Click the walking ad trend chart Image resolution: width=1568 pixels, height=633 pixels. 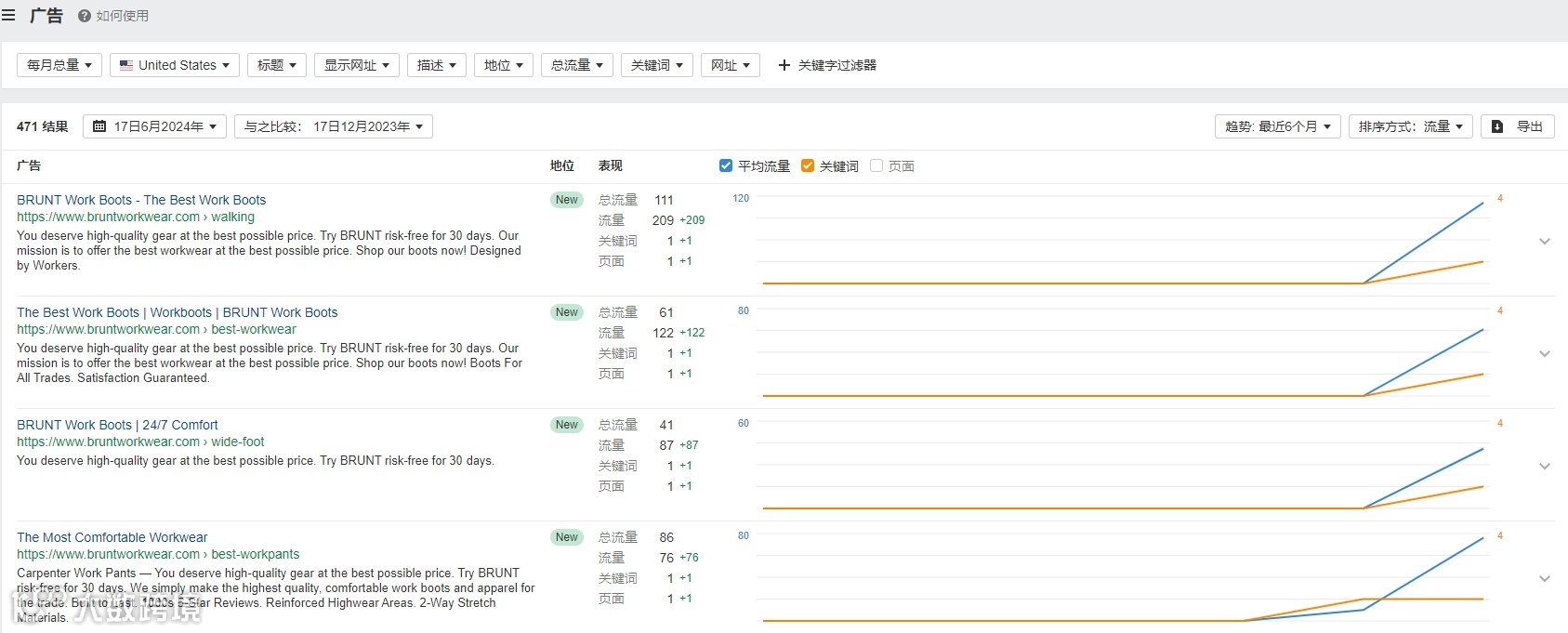1122,241
